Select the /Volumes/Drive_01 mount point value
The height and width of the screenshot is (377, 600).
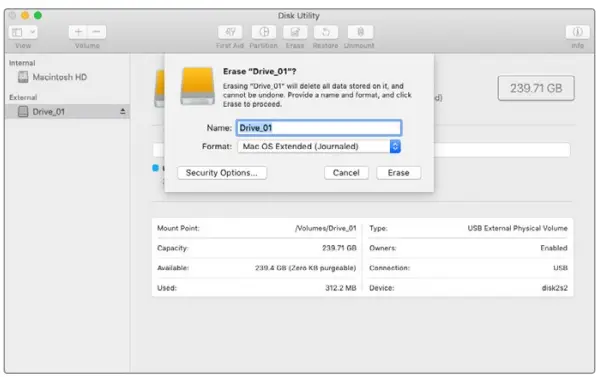tap(326, 228)
